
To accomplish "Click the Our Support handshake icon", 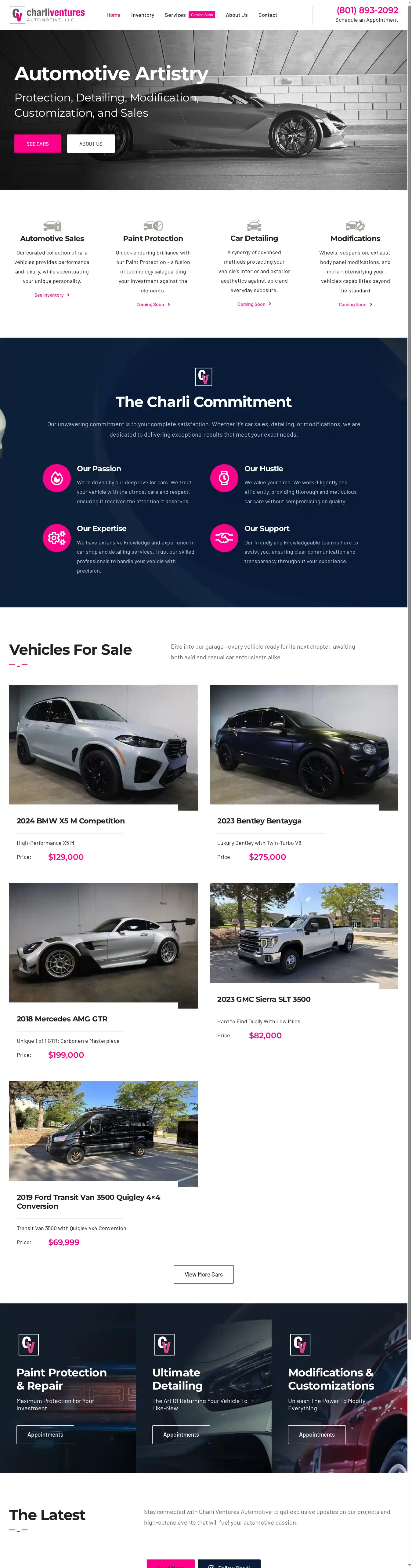I will pyautogui.click(x=224, y=538).
